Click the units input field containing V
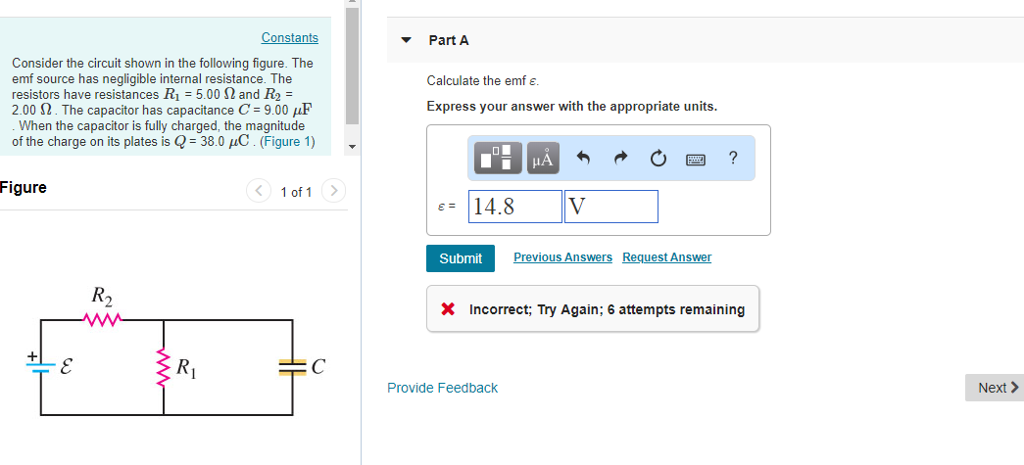1024x465 pixels. point(611,206)
